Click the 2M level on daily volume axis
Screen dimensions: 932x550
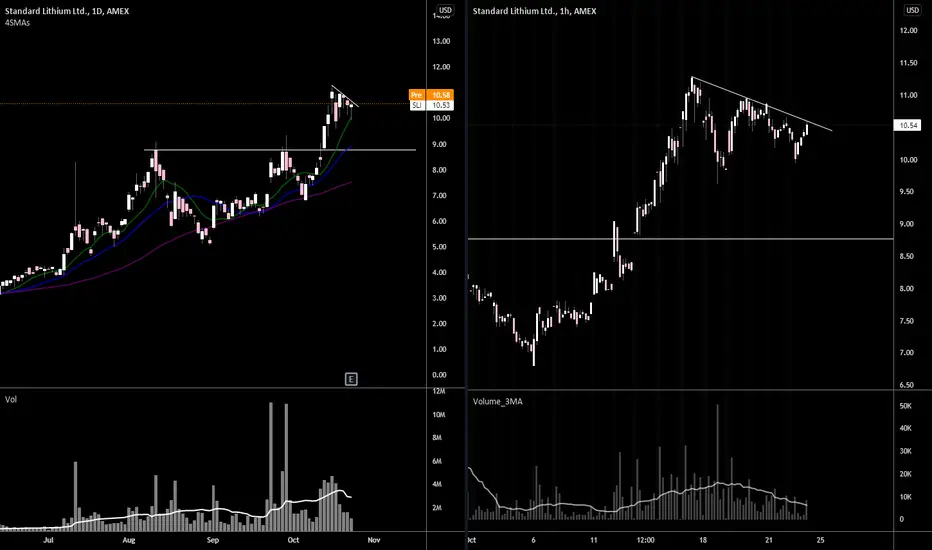pyautogui.click(x=437, y=508)
